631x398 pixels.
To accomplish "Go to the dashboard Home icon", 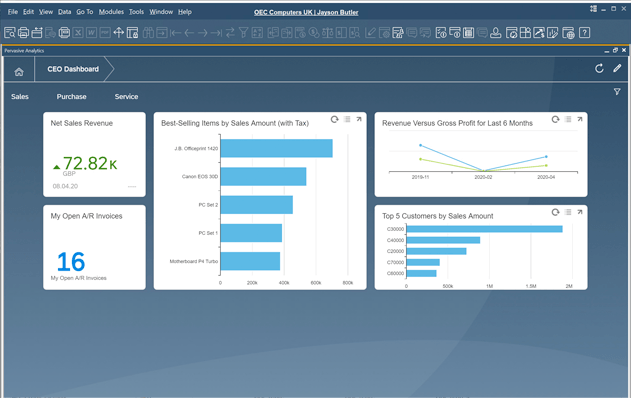I will [19, 72].
